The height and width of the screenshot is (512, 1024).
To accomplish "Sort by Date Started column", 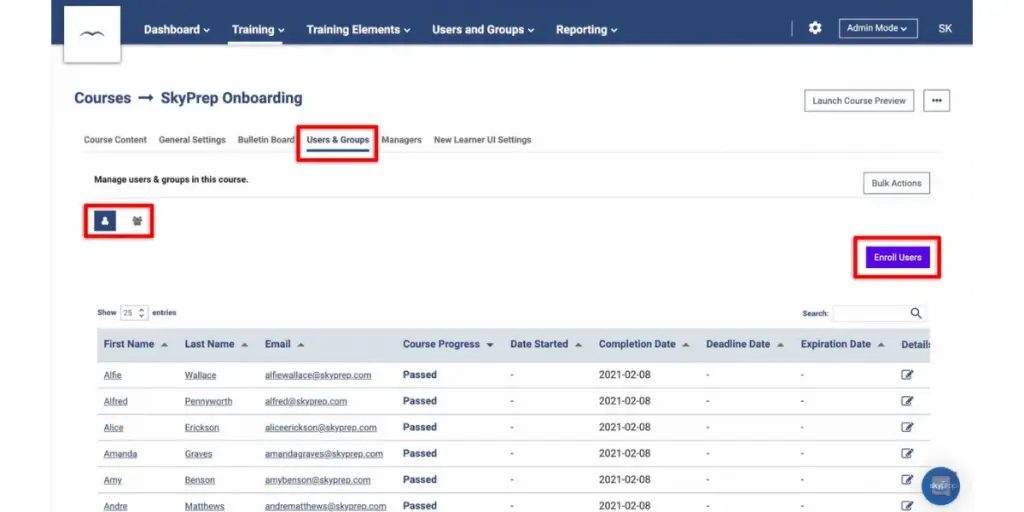I will click(x=546, y=344).
